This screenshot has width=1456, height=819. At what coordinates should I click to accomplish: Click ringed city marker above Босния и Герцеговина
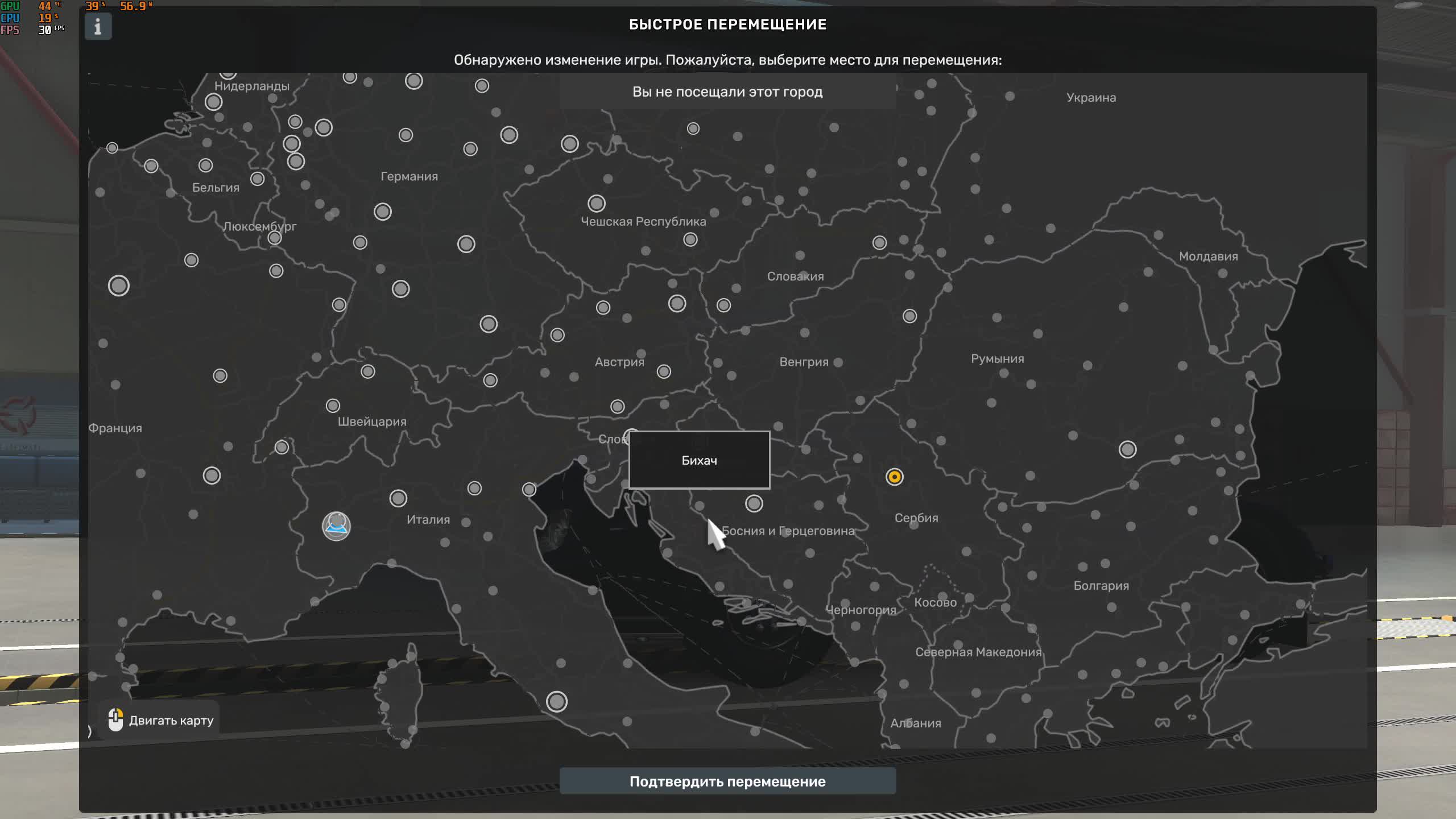[754, 503]
